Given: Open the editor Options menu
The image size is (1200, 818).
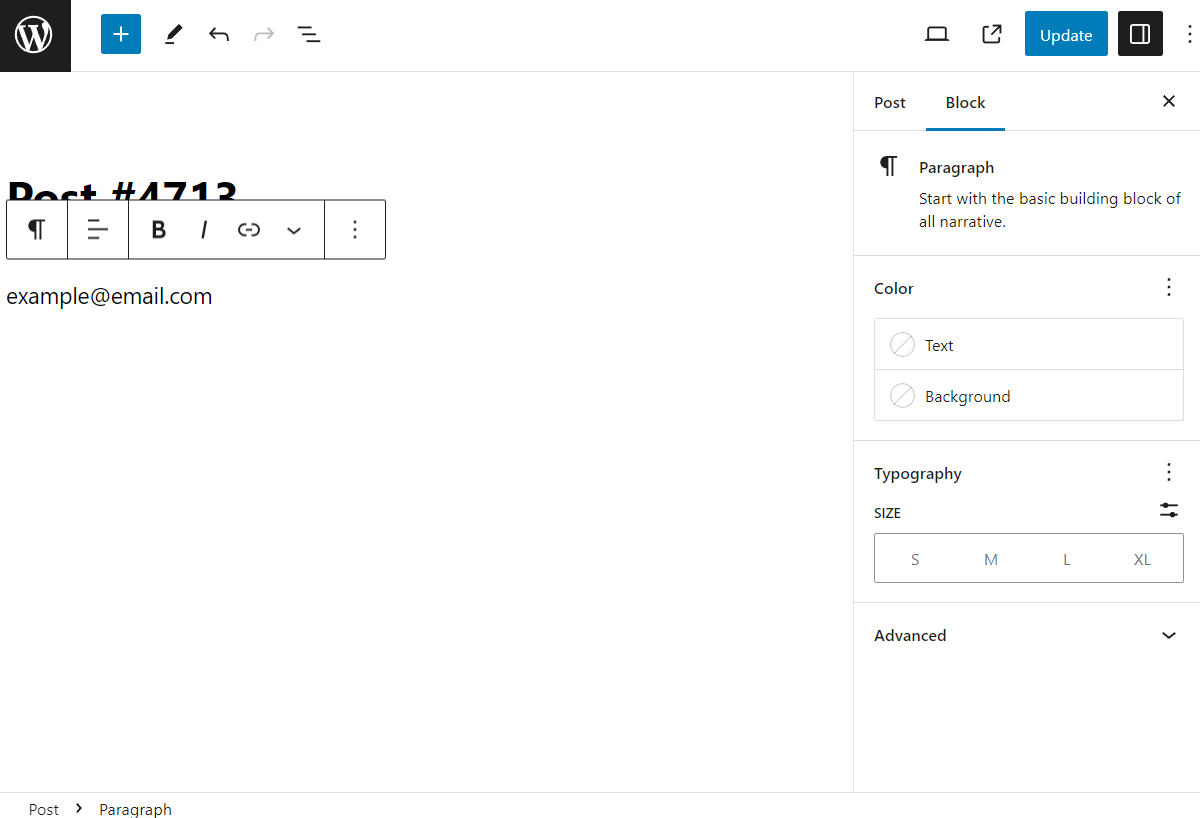Looking at the screenshot, I should tap(1187, 33).
